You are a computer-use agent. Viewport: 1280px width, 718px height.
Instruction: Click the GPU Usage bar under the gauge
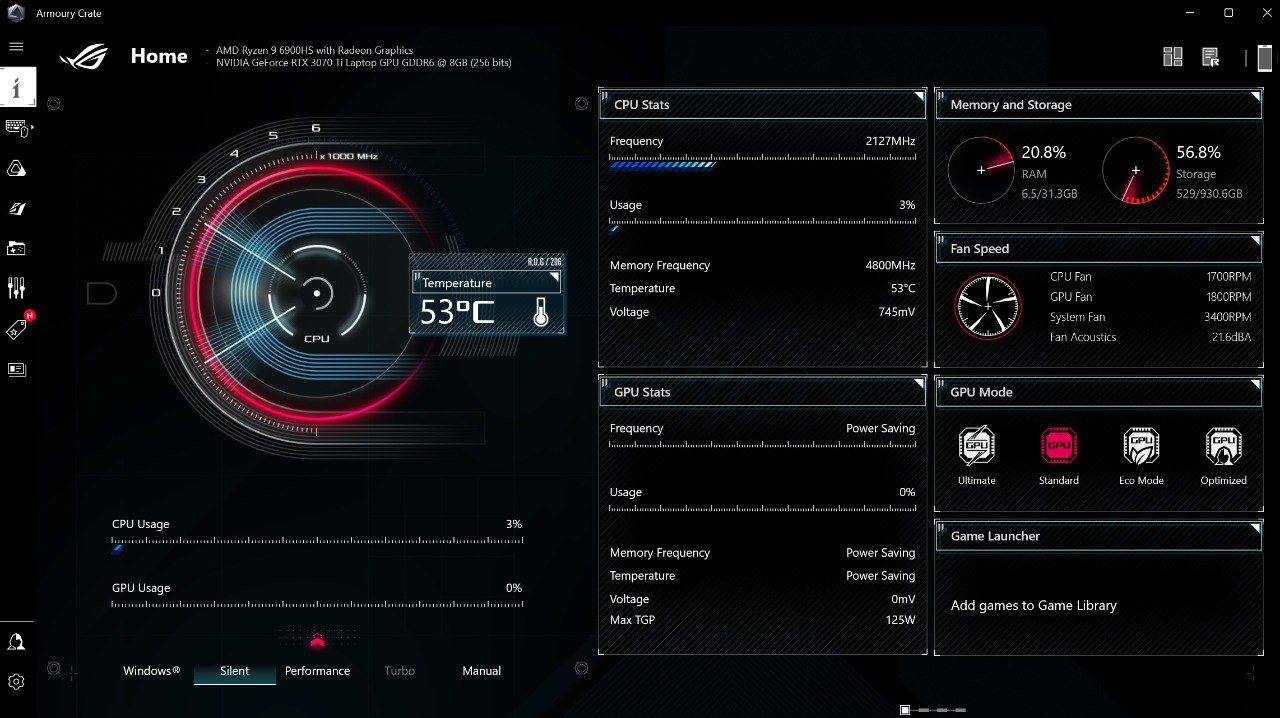317,603
